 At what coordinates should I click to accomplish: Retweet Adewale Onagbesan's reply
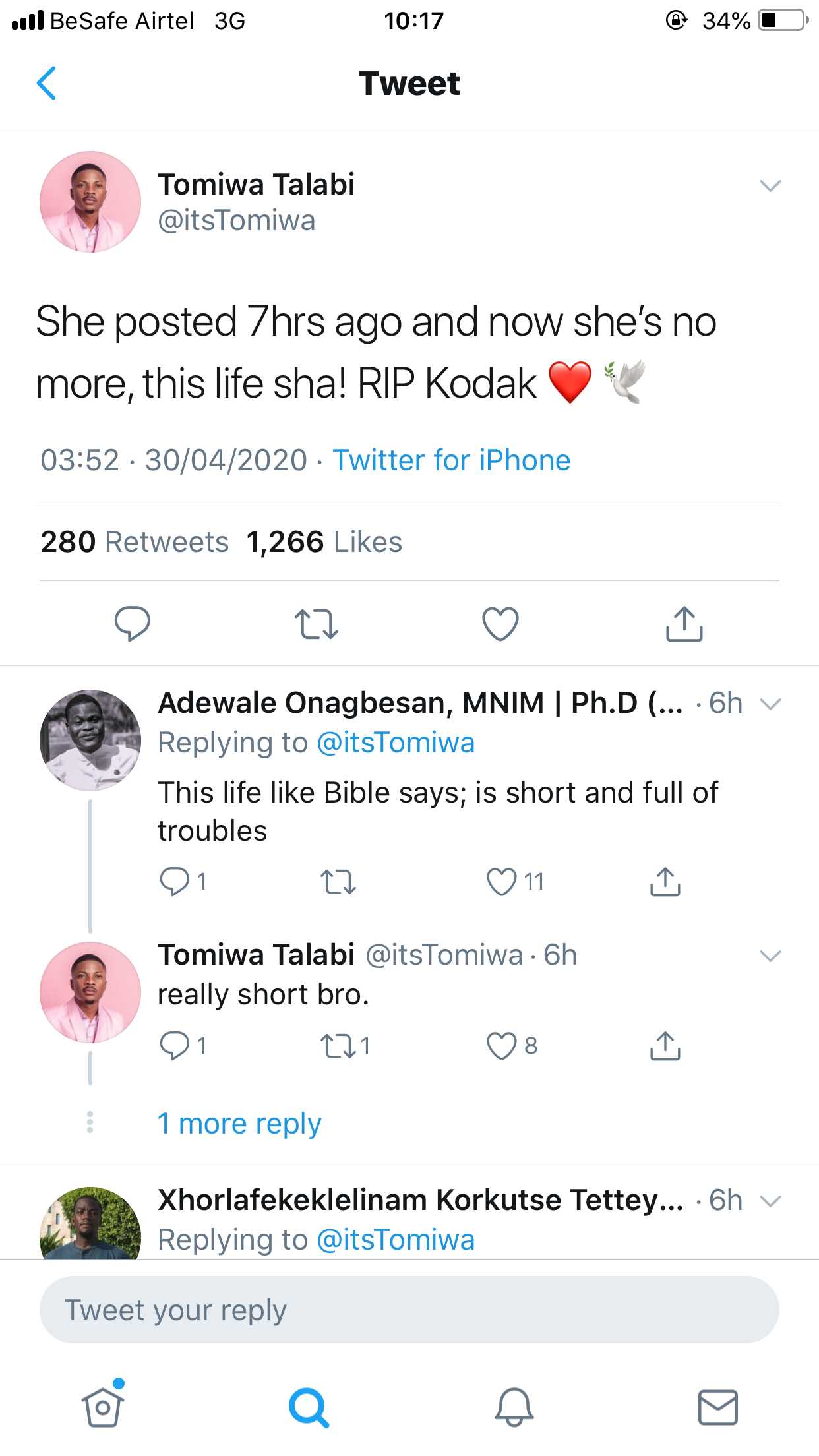click(338, 882)
